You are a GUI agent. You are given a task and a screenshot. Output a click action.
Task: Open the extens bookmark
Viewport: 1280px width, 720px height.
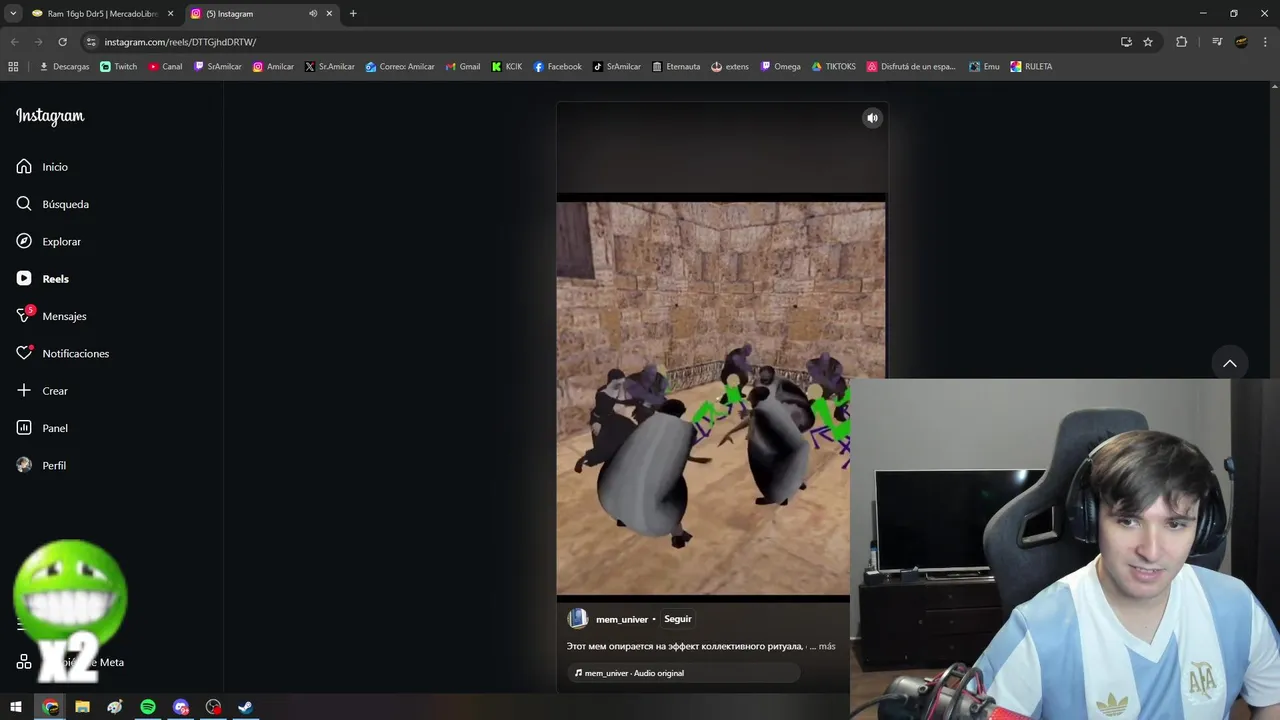click(730, 67)
